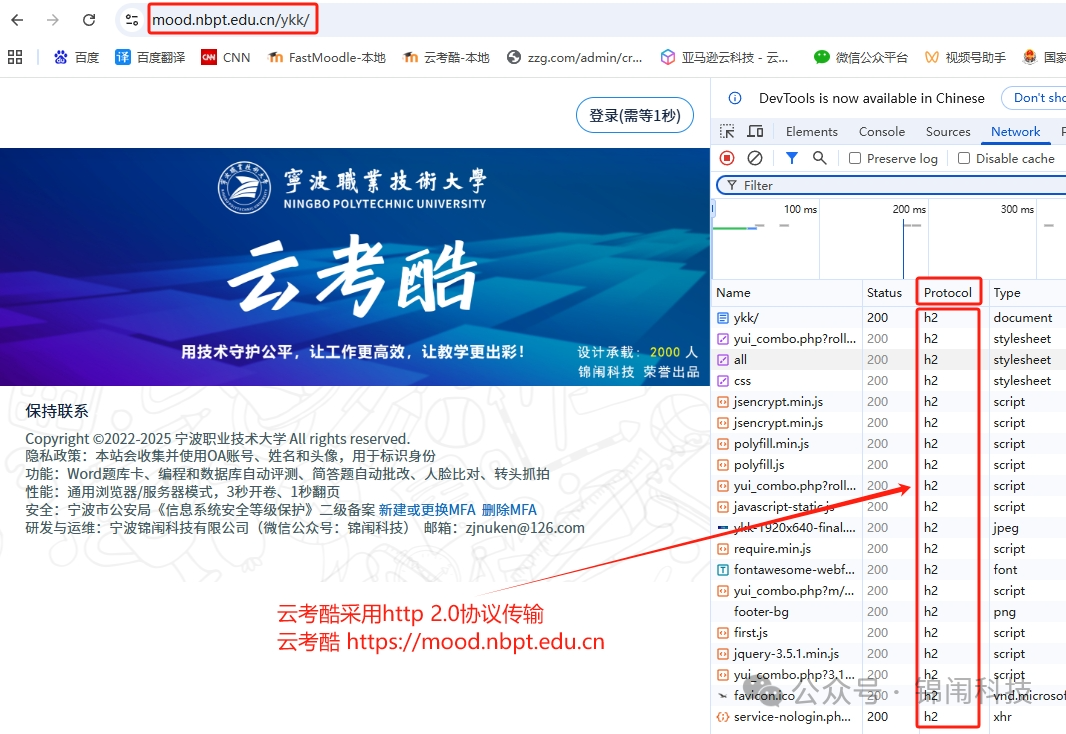Open the 百度 bookmark
The image size is (1066, 734).
coord(76,57)
